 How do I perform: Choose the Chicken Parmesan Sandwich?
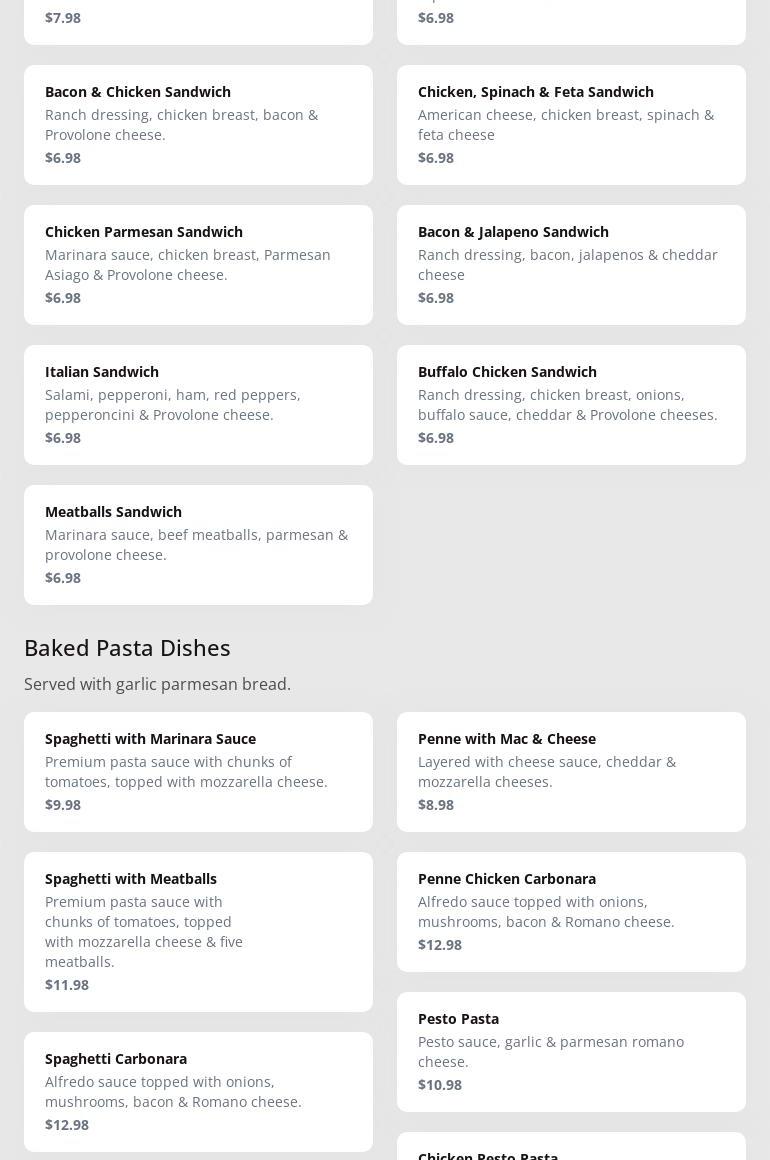(198, 264)
